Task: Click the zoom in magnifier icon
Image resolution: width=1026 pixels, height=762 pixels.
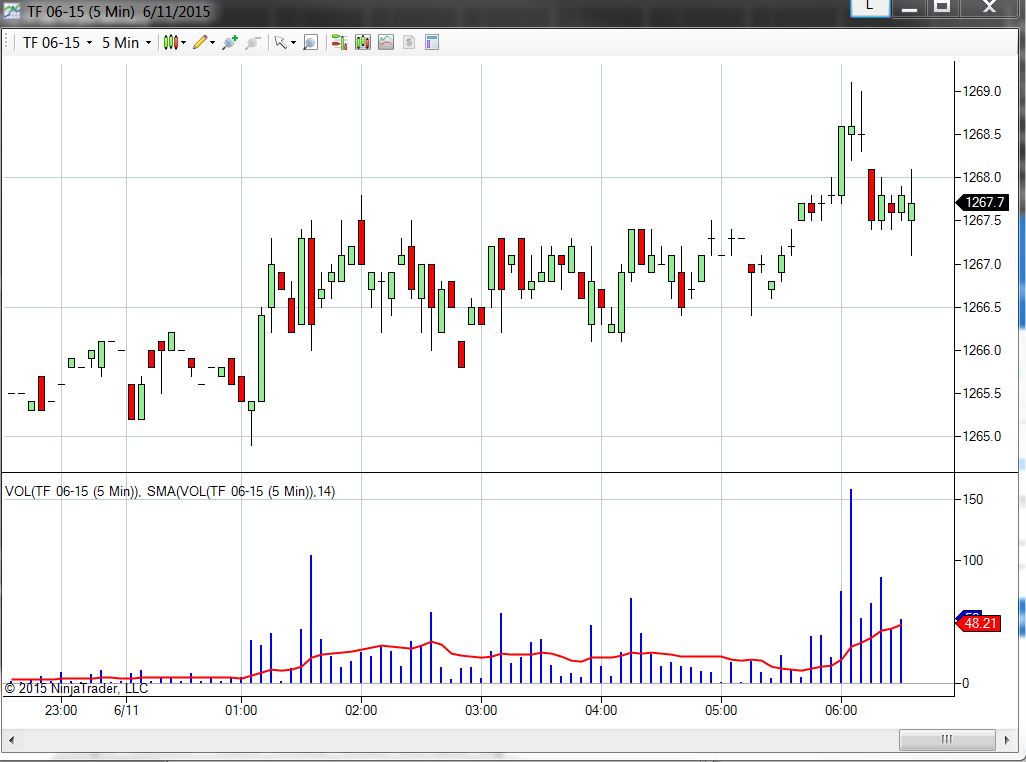Action: [230, 43]
